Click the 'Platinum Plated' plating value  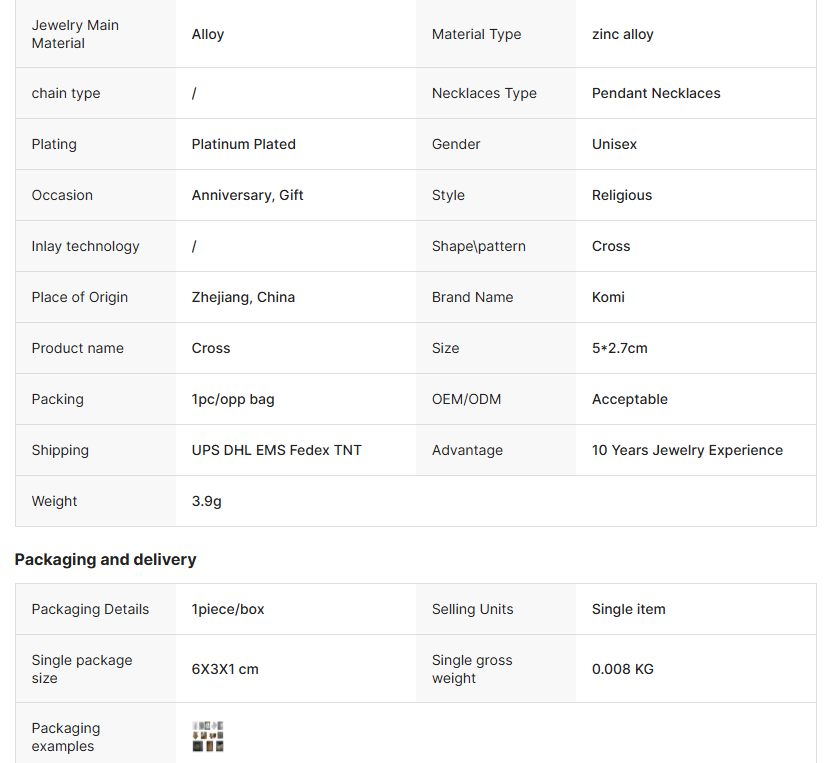pyautogui.click(x=243, y=144)
